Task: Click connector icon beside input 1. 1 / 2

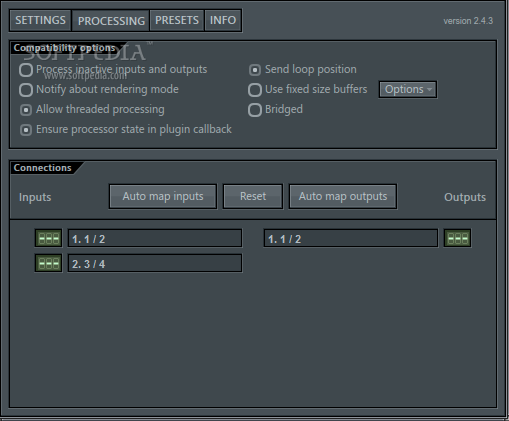Action: 48,238
